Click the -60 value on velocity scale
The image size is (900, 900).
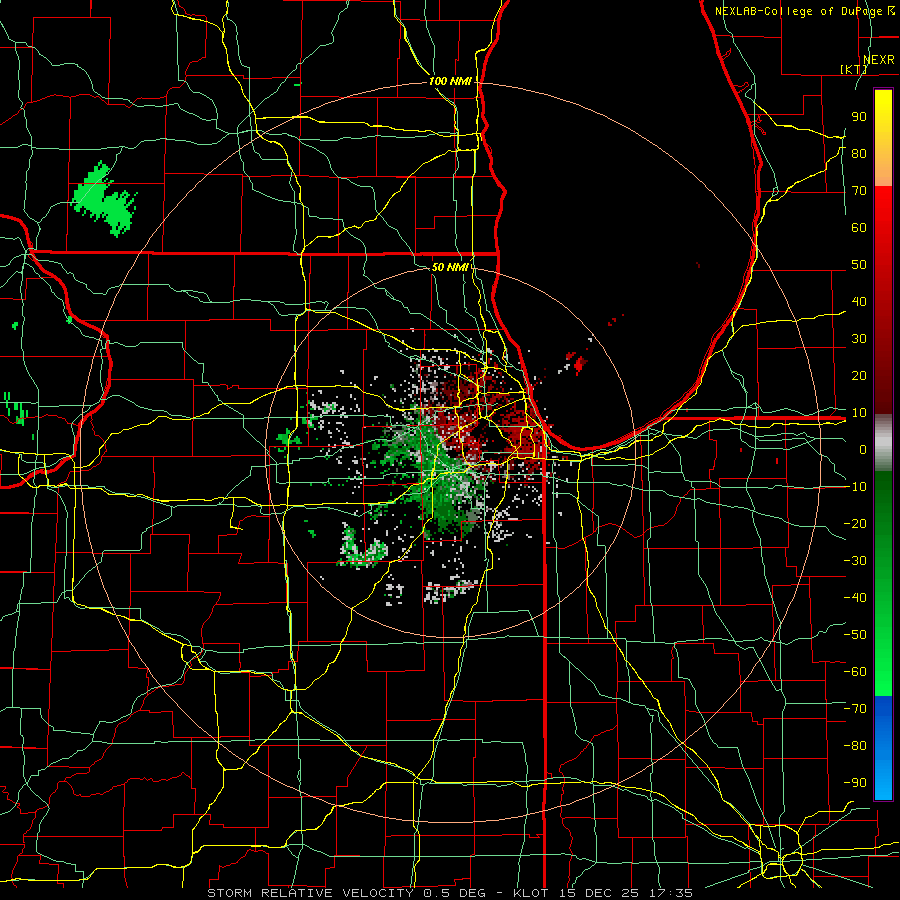click(855, 672)
